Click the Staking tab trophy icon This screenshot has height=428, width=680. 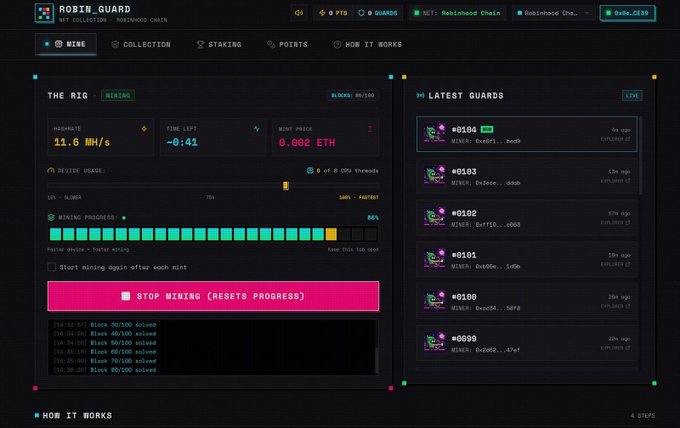(x=200, y=44)
